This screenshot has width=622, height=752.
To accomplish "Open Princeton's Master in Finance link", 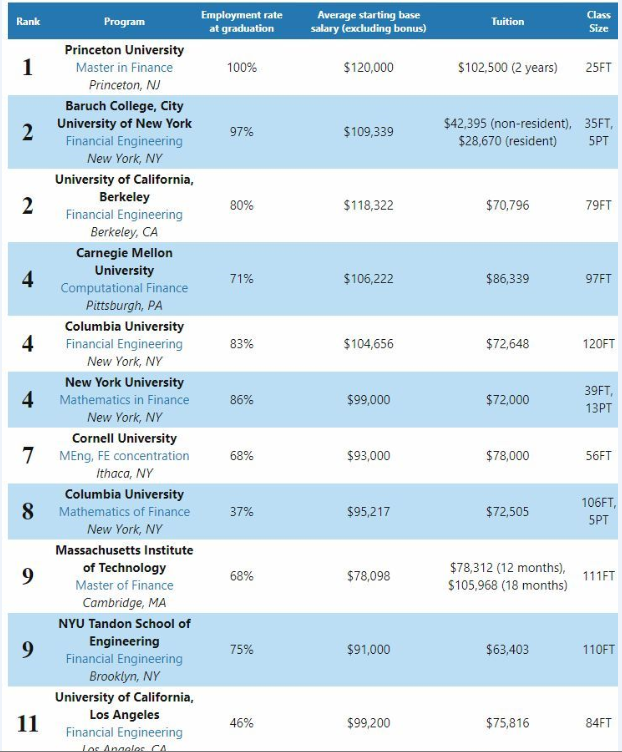I will point(124,68).
